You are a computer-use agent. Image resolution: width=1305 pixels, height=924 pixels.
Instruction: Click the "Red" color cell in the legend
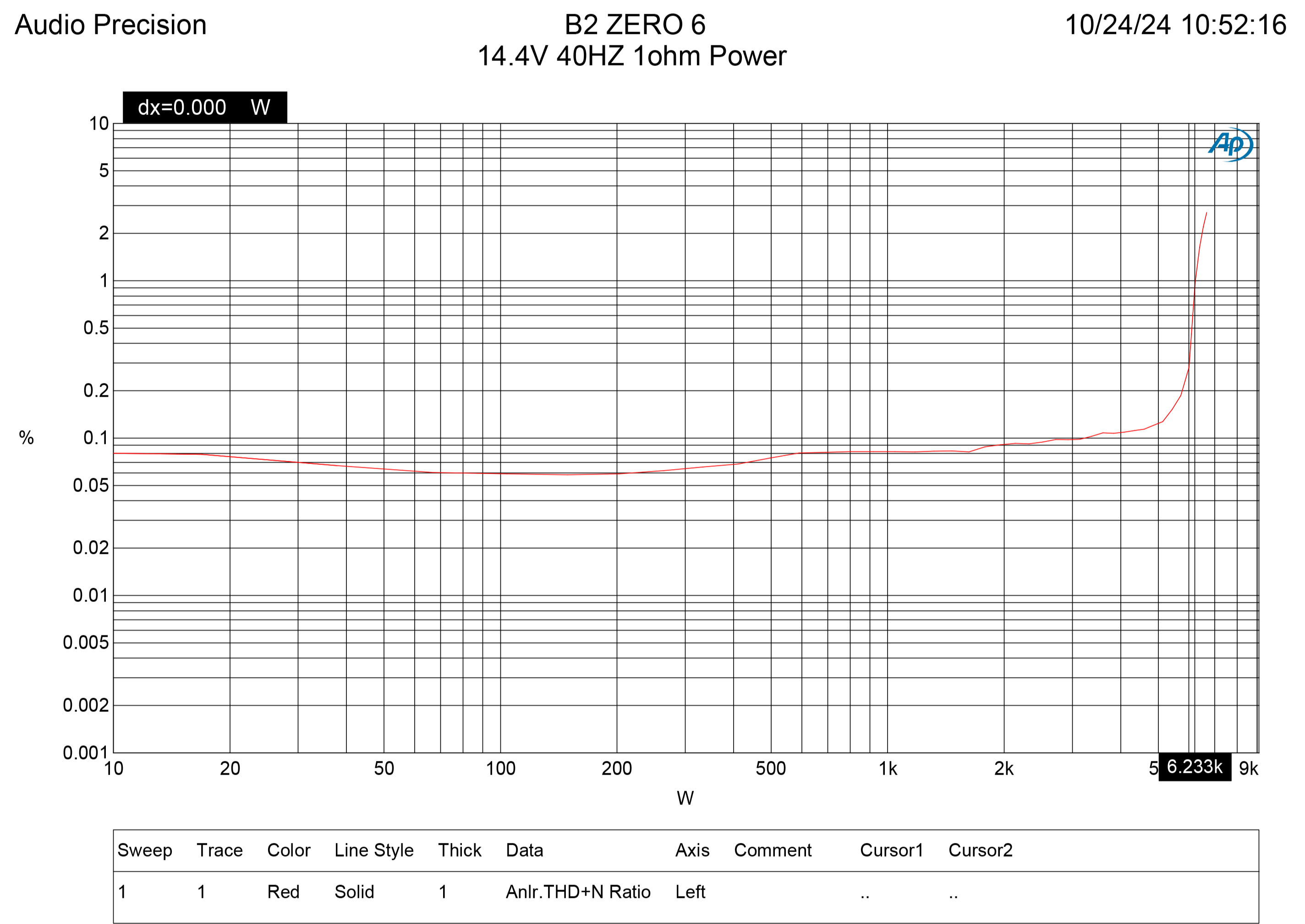[284, 892]
